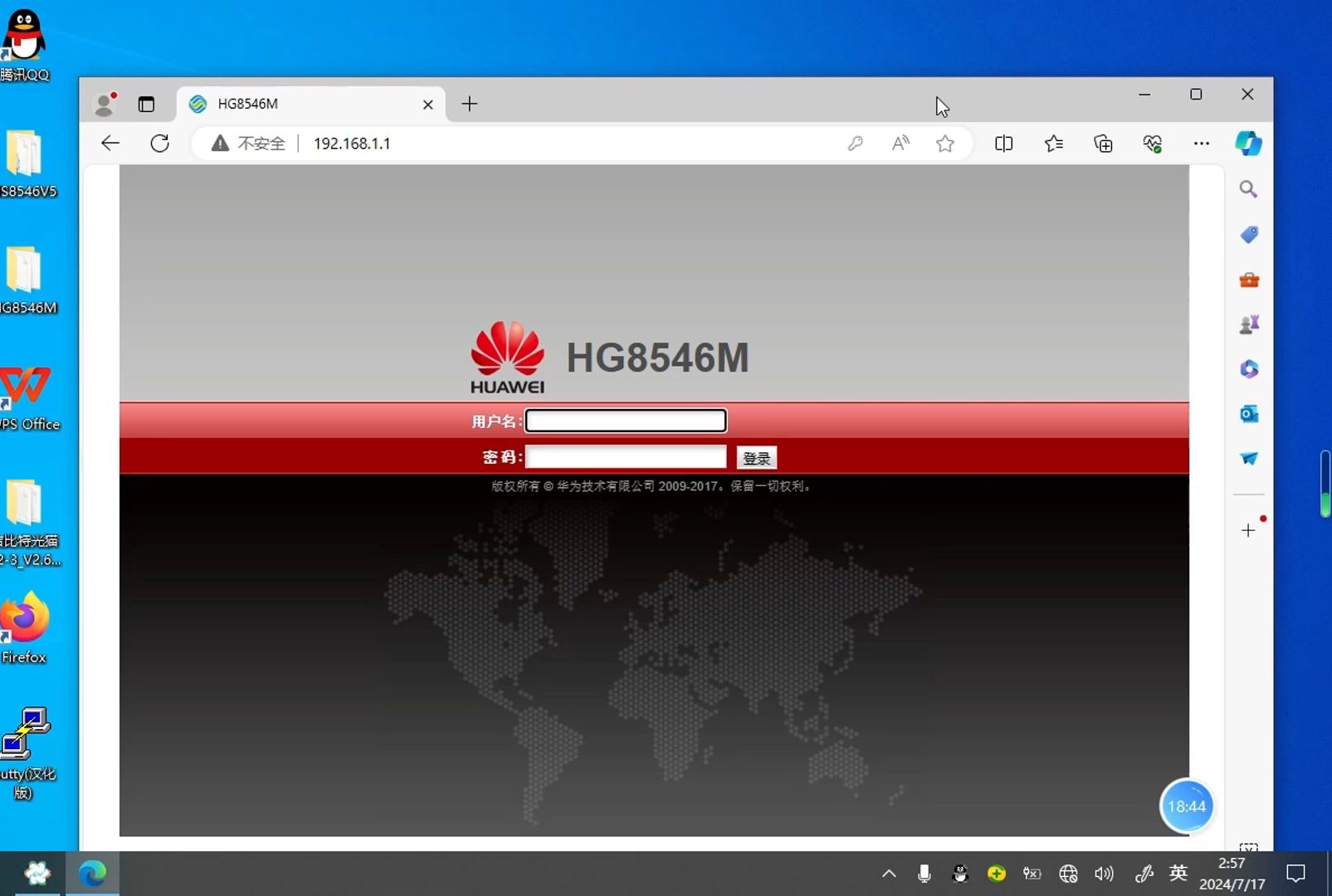This screenshot has height=896, width=1332.
Task: Launch Copilot from the toolbar
Action: 1248,144
